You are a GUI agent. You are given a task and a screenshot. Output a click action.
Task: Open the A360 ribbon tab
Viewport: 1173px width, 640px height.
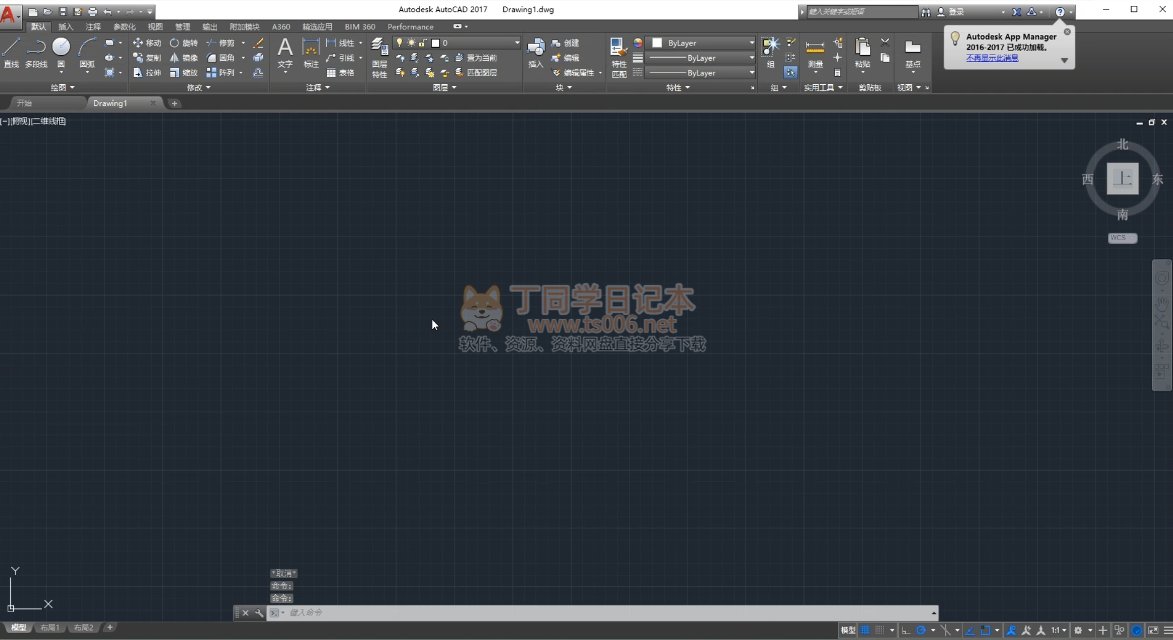tap(281, 27)
